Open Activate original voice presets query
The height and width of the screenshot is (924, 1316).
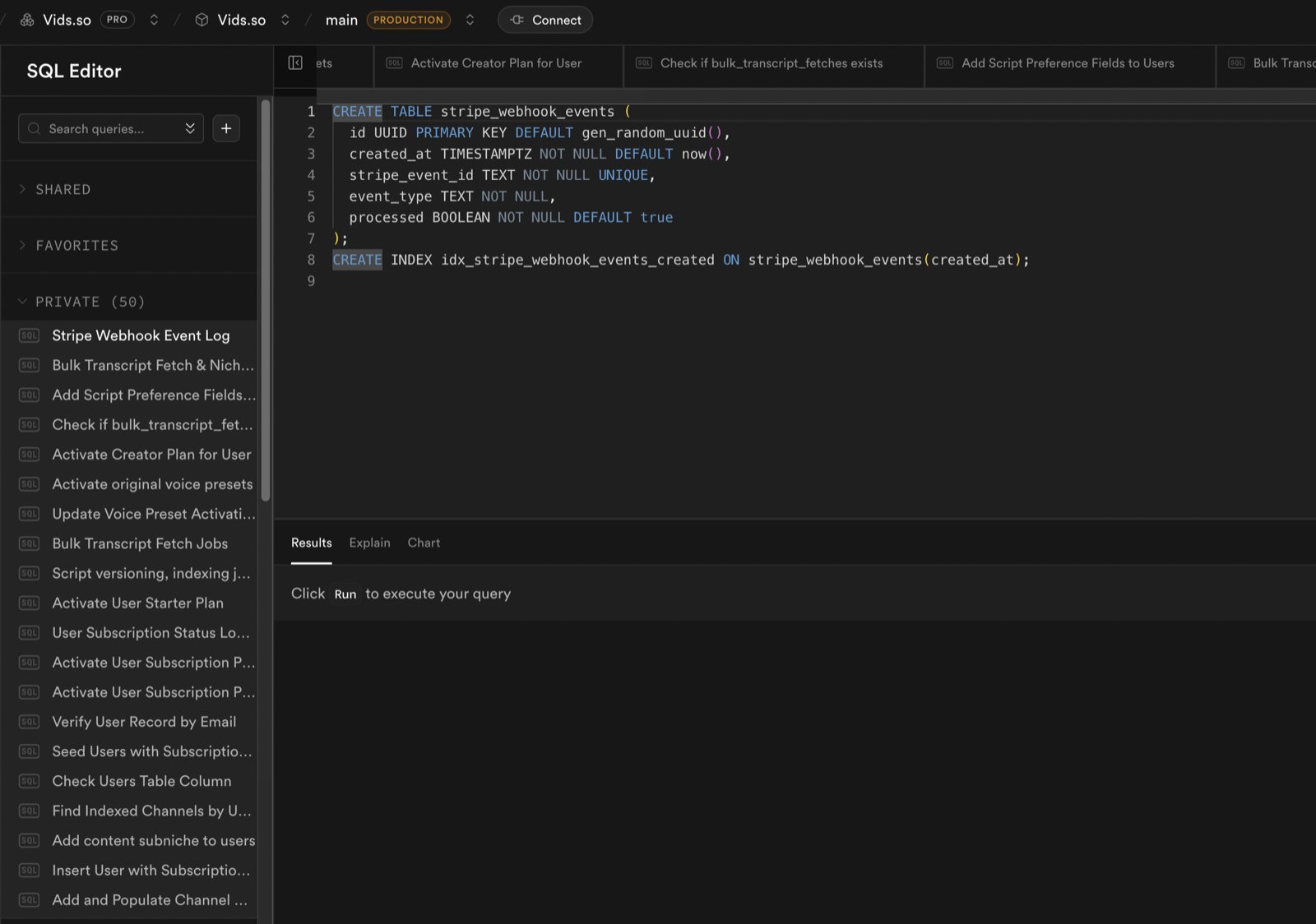(x=129, y=484)
